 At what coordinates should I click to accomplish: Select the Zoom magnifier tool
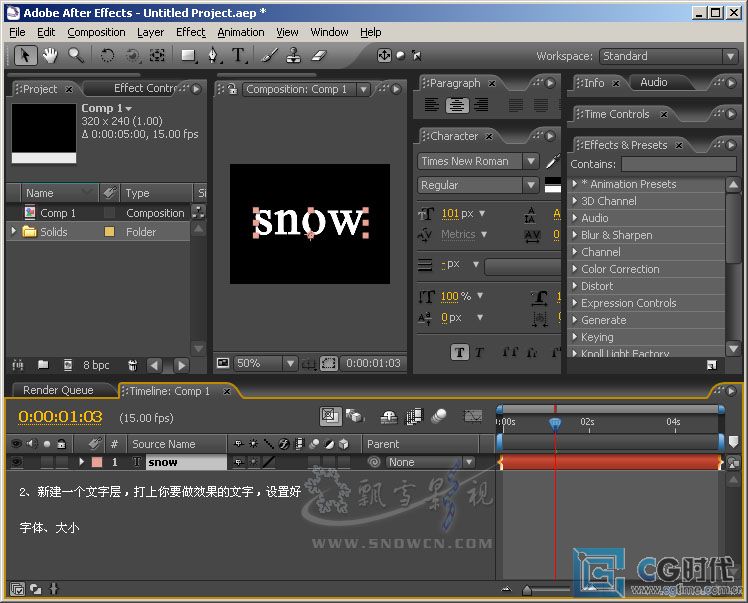(75, 56)
